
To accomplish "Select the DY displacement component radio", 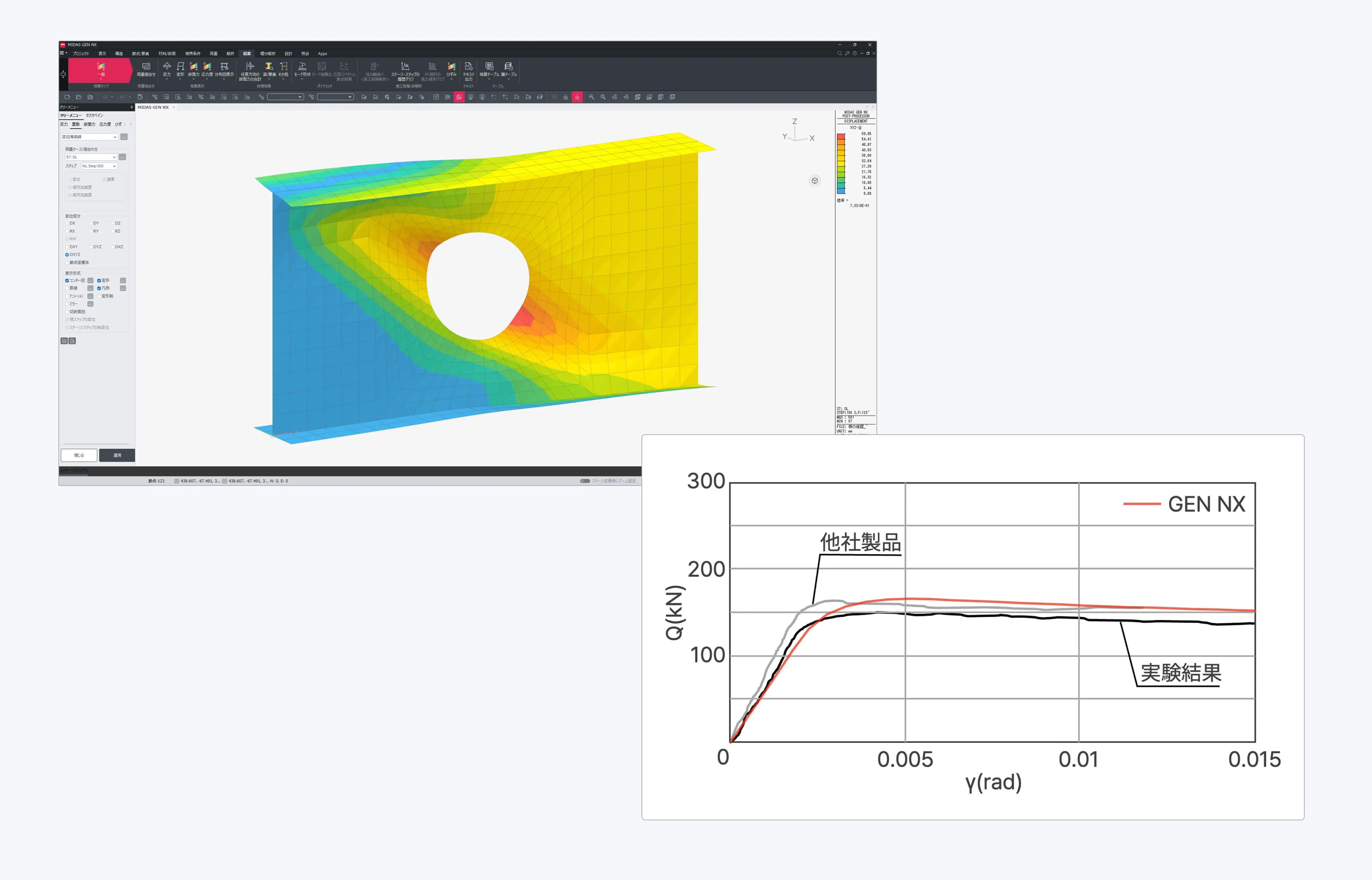I will tap(91, 224).
